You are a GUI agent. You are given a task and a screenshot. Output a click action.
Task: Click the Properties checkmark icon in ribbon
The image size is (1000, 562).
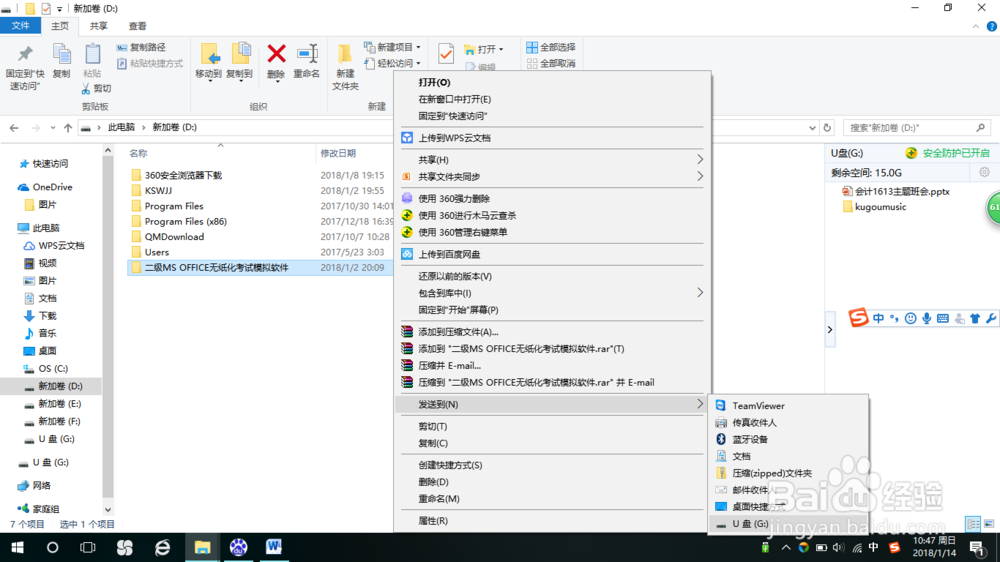[446, 54]
